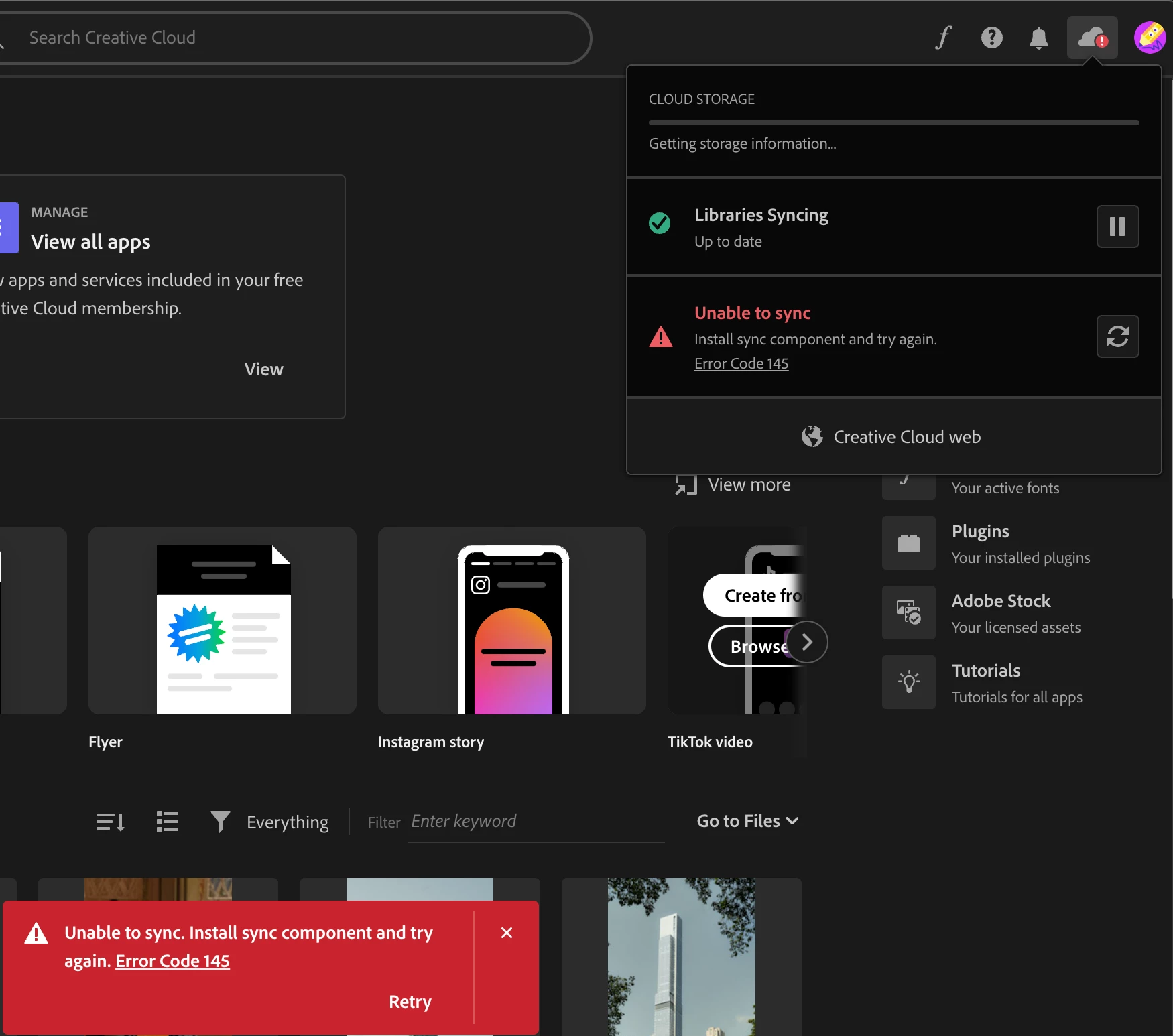The image size is (1173, 1036).
Task: Retry sync with the refresh icon button
Action: point(1117,336)
